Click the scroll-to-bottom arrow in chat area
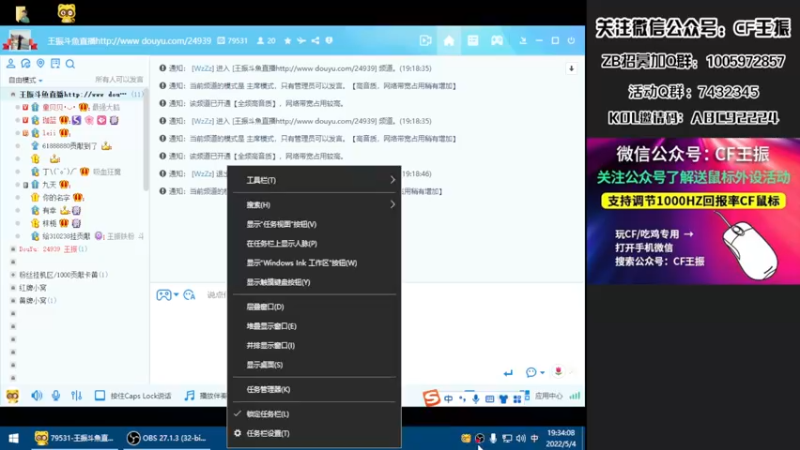800x450 pixels. (x=571, y=68)
